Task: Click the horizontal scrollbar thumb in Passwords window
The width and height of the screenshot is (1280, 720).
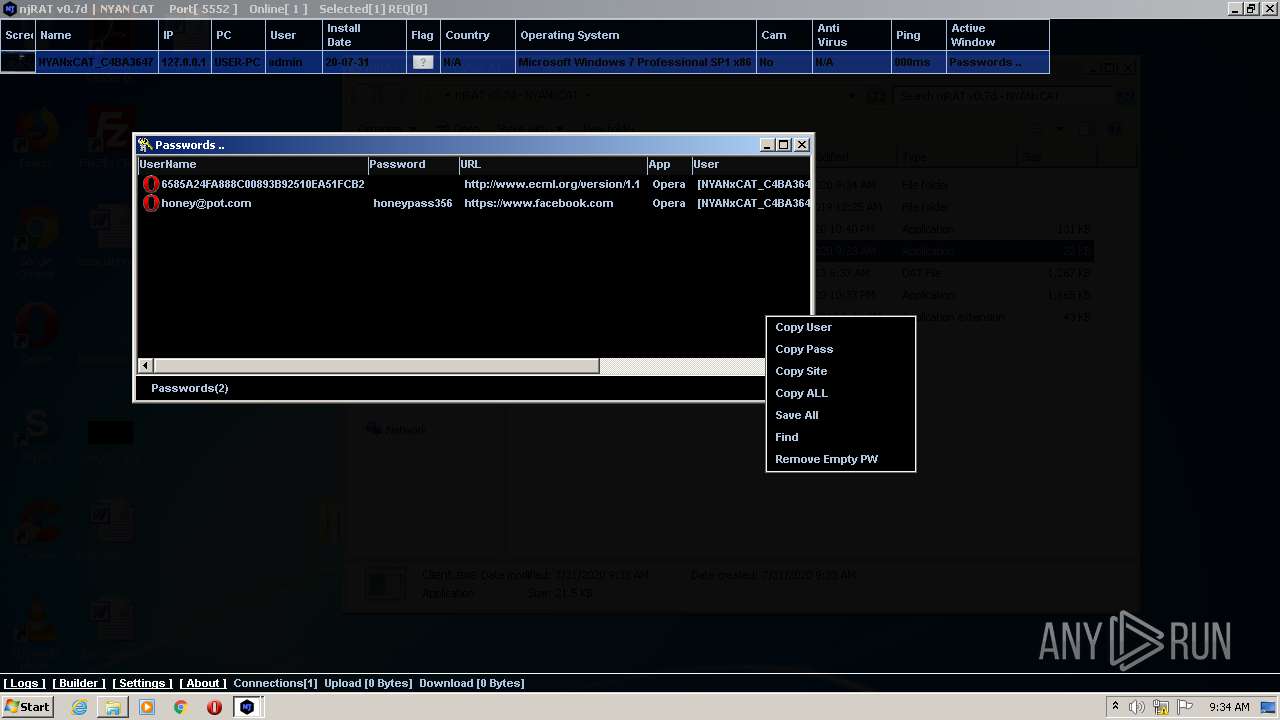Action: point(376,366)
